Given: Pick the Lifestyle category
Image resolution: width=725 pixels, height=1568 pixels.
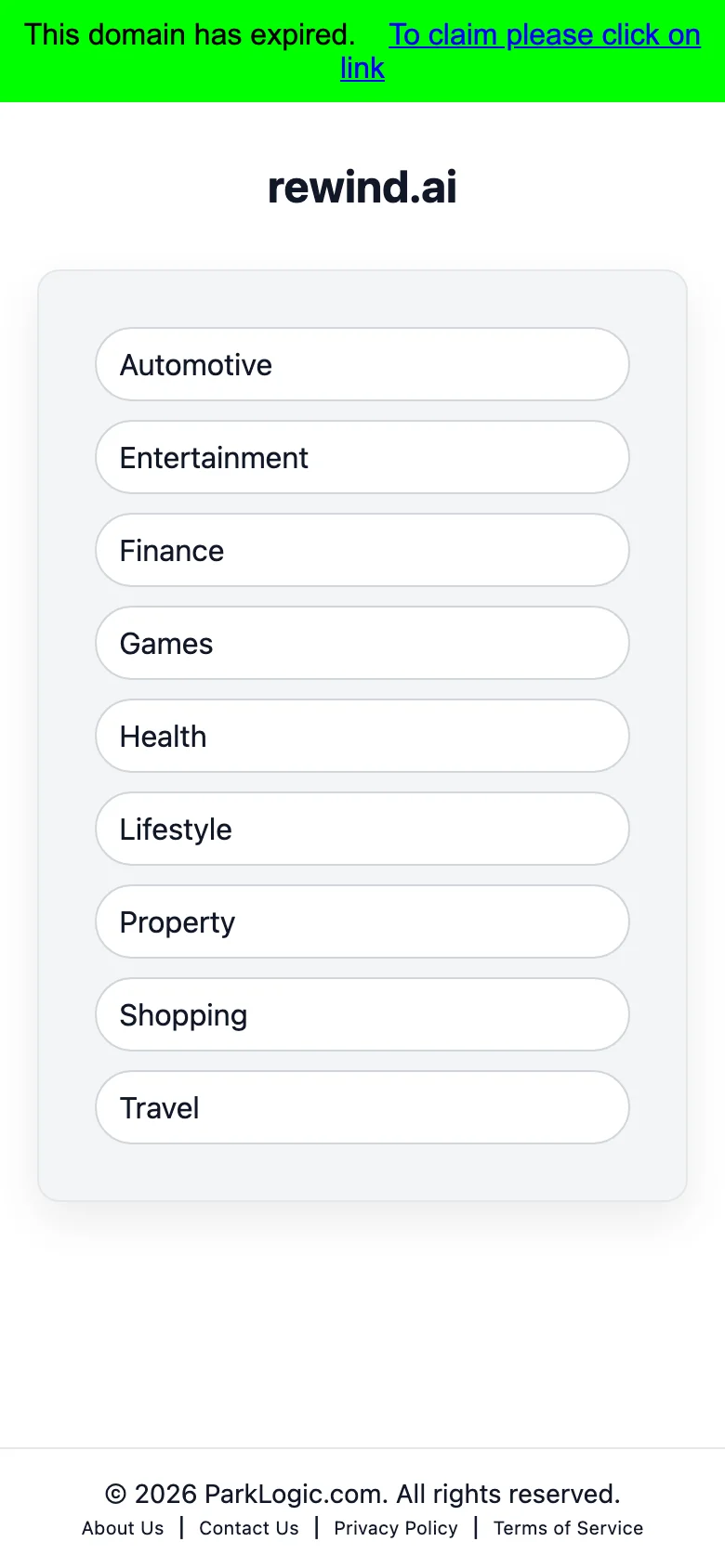Looking at the screenshot, I should [x=362, y=830].
